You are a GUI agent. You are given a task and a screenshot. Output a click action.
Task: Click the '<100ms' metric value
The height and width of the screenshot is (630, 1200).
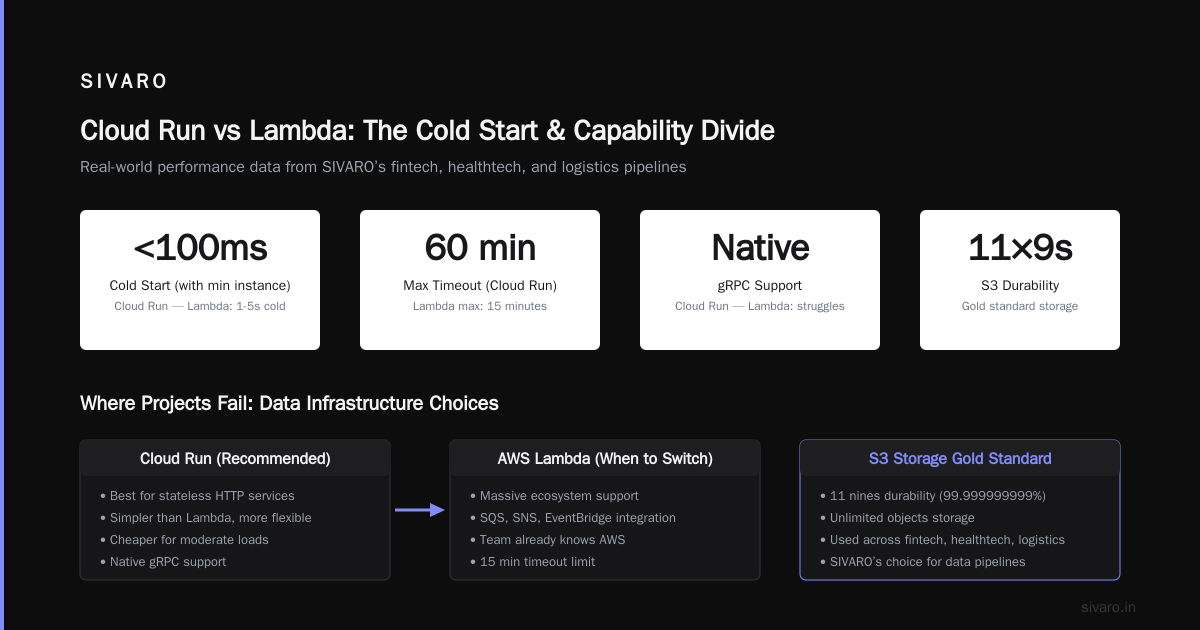point(200,248)
